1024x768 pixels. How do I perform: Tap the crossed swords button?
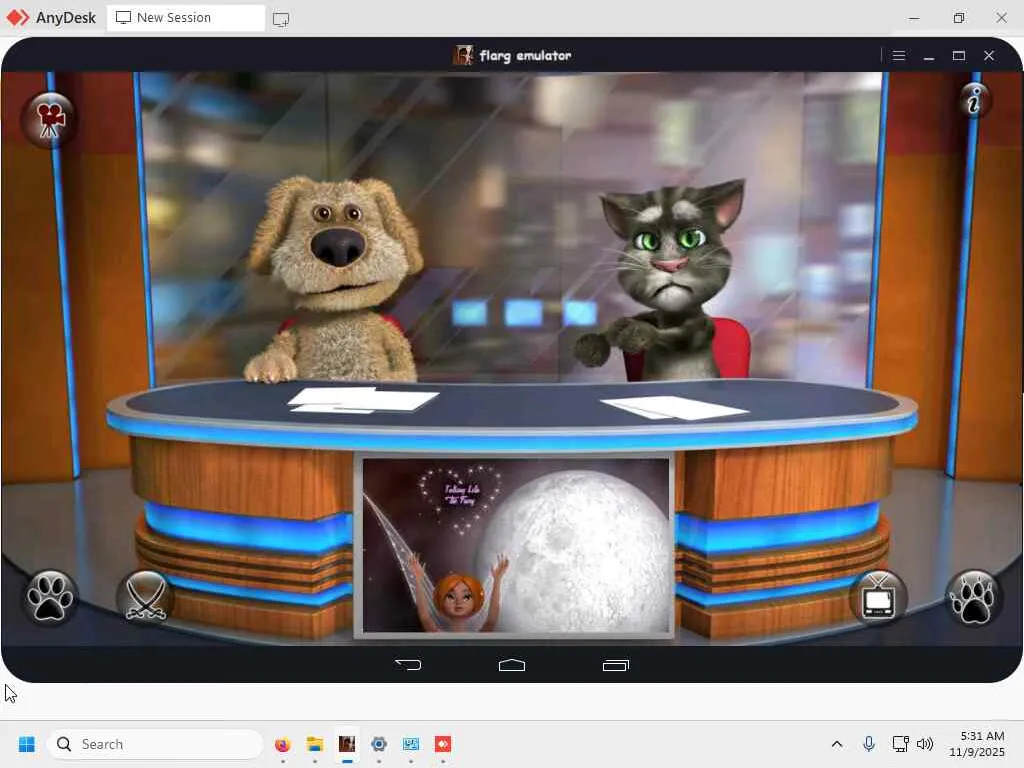pyautogui.click(x=145, y=597)
